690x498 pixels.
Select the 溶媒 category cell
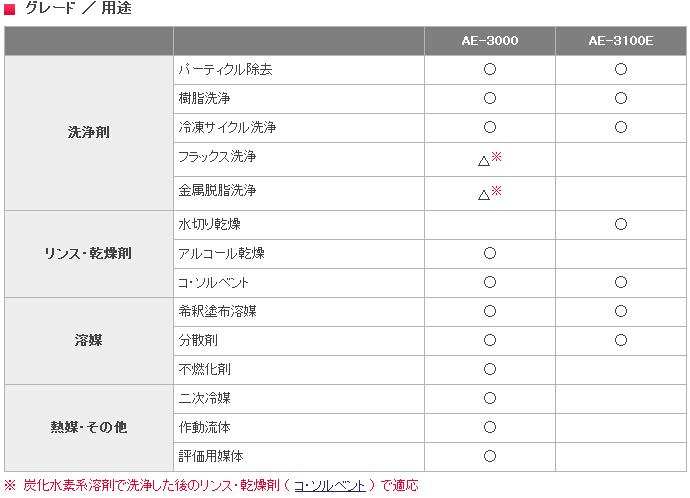click(89, 340)
